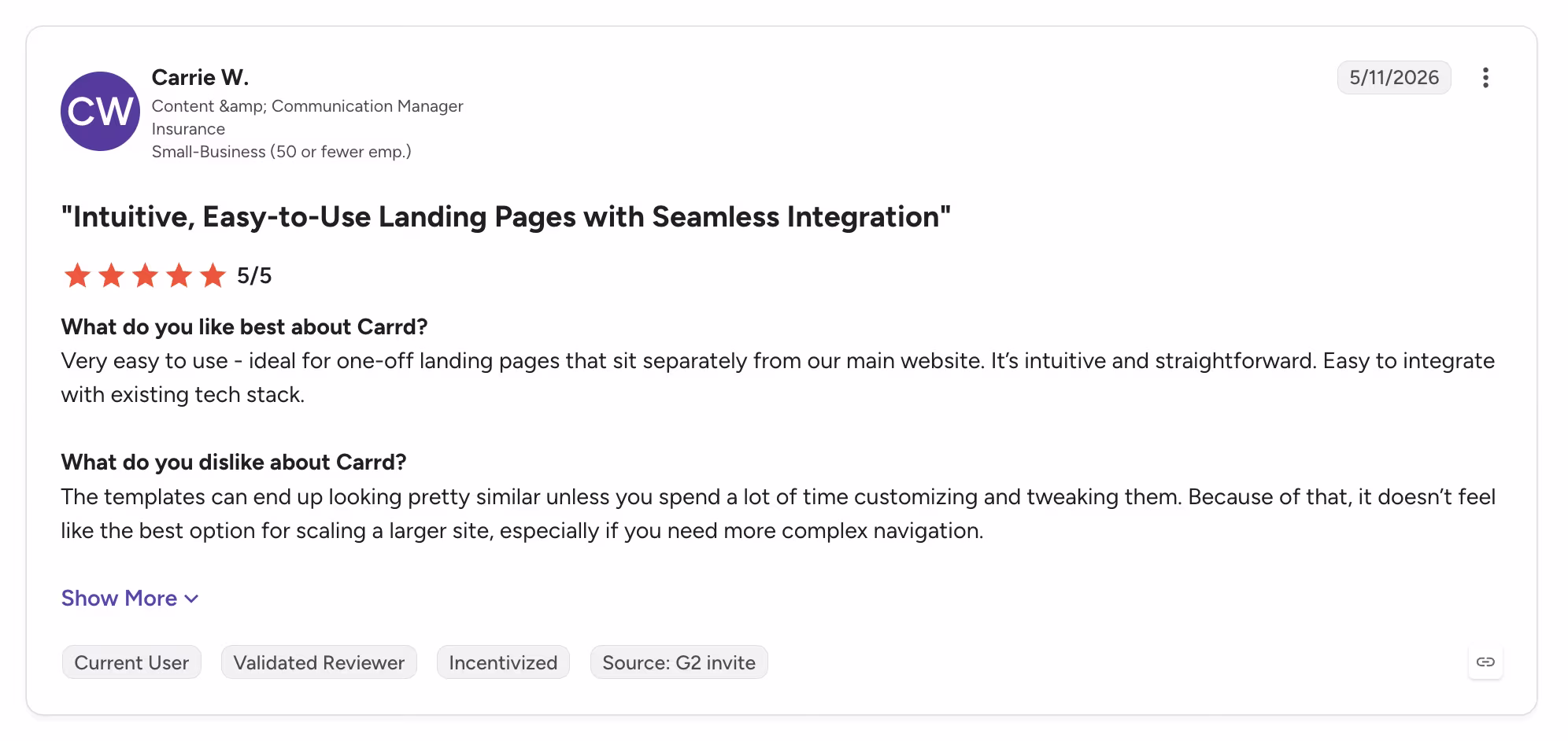
Task: Open the three-dot options menu
Action: pyautogui.click(x=1485, y=78)
